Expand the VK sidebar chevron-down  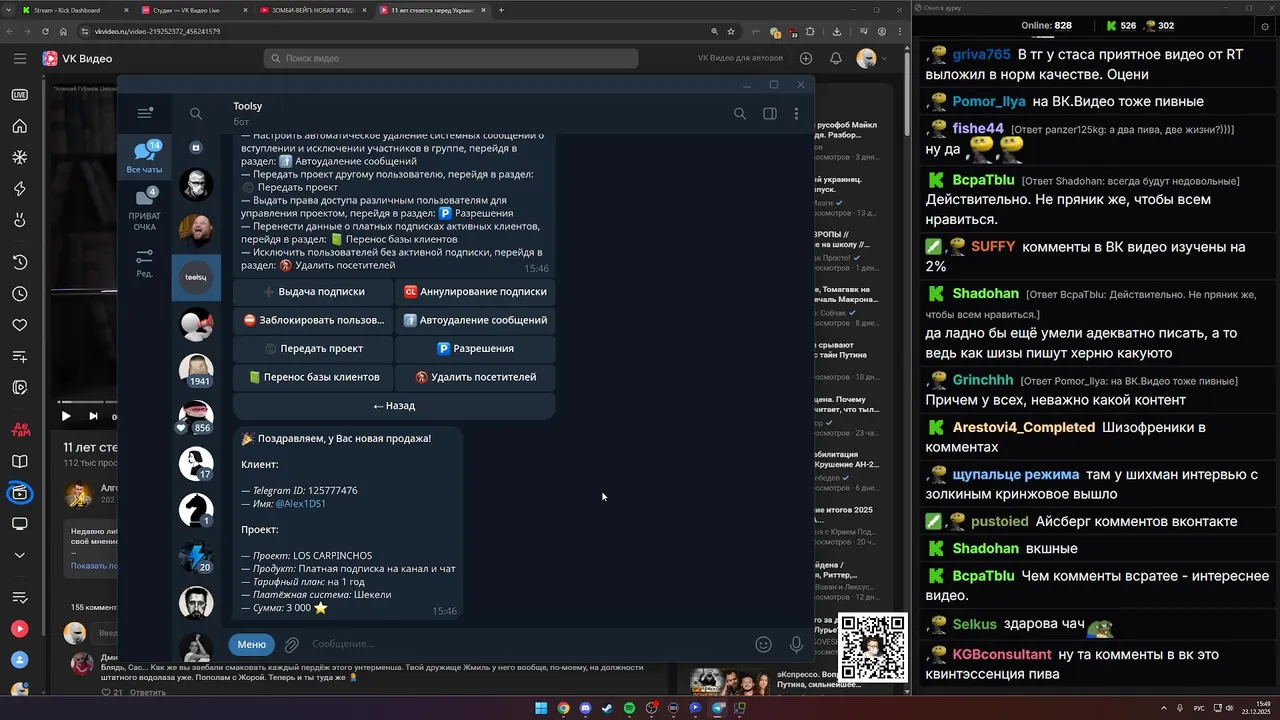click(19, 555)
